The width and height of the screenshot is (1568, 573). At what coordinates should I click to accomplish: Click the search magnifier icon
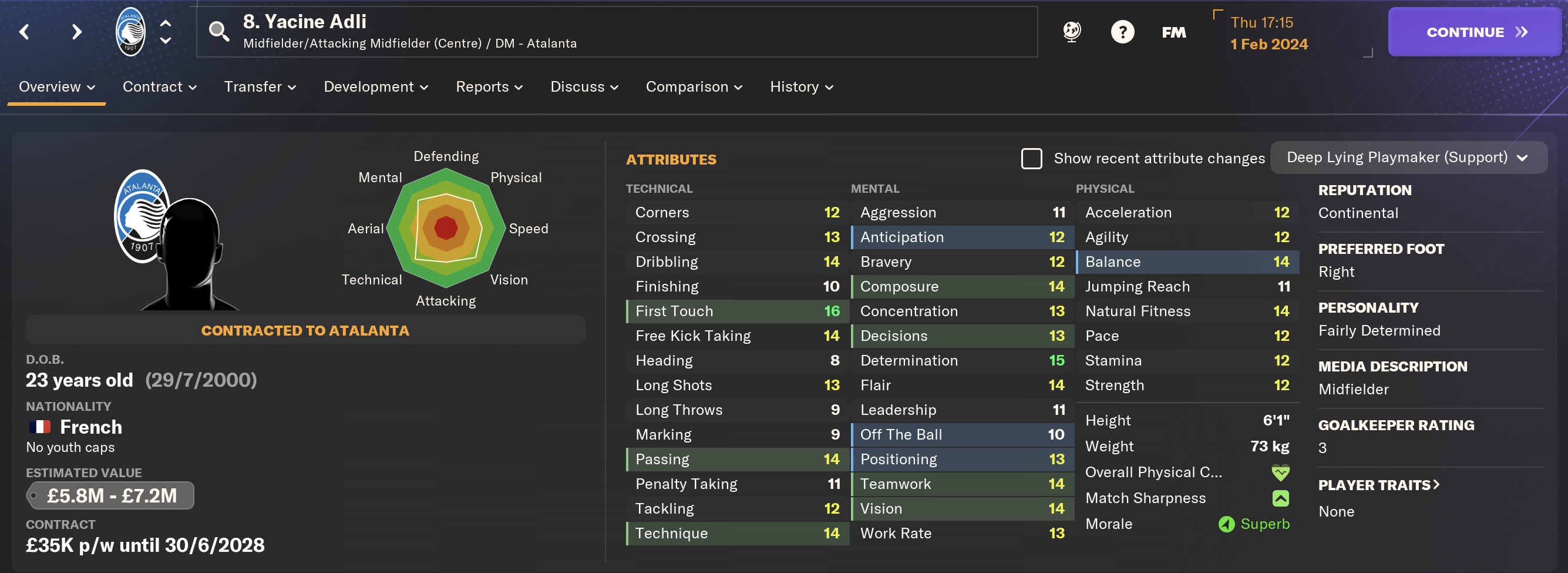[218, 31]
